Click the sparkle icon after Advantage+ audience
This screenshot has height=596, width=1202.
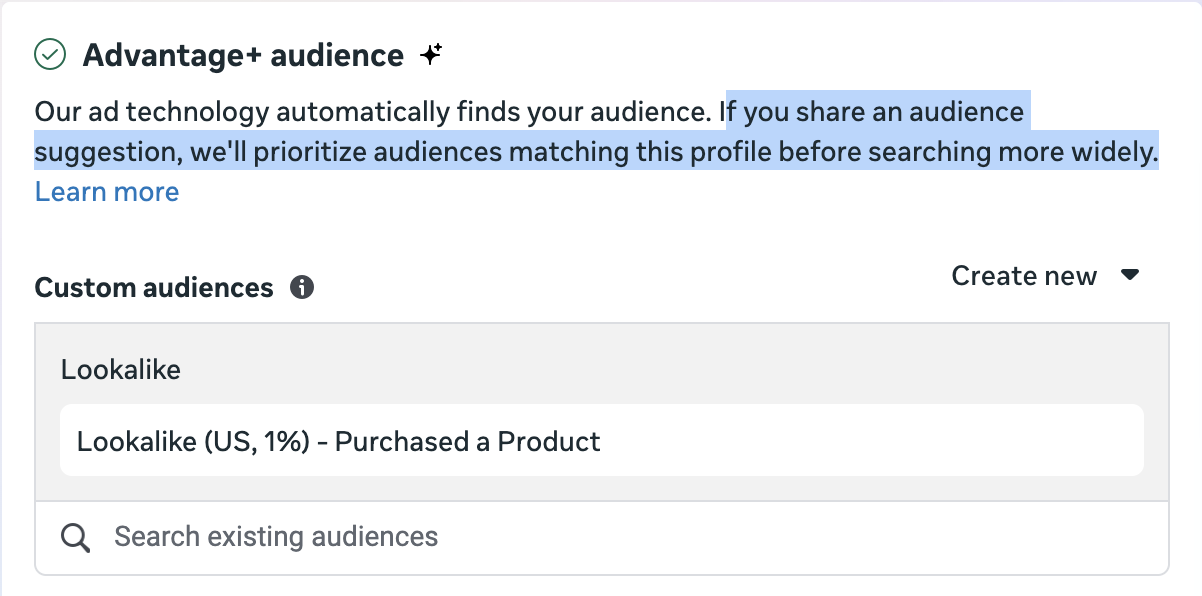[x=431, y=54]
